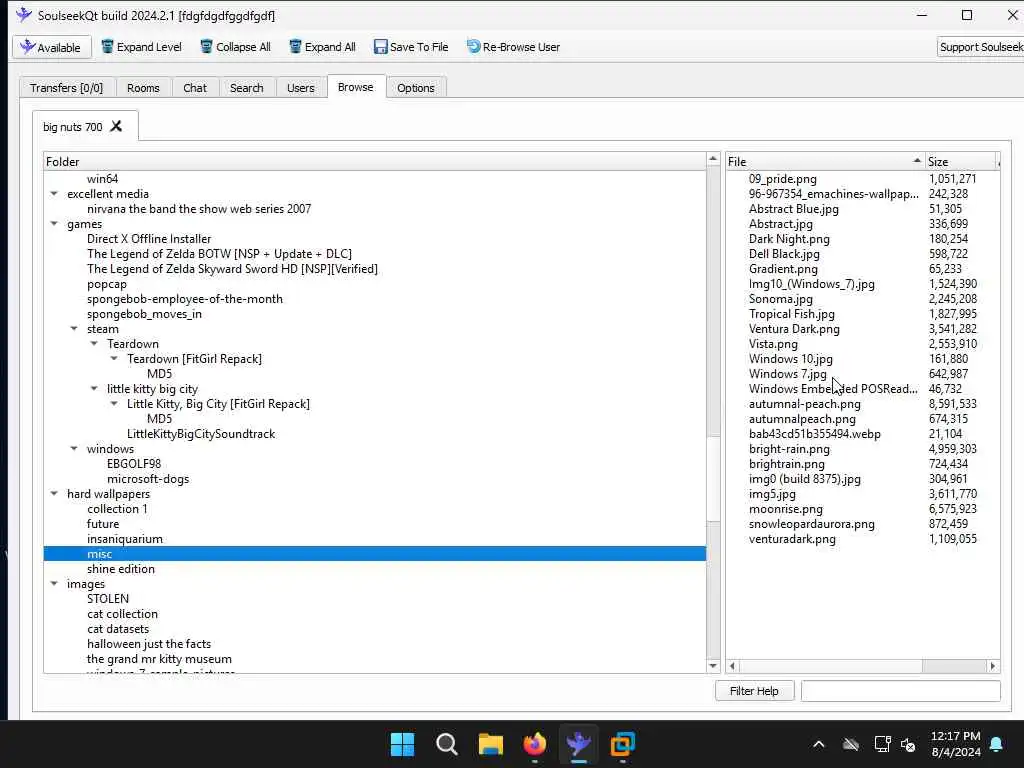1024x768 pixels.
Task: Select 'LittleKittyBigCitySoundtrack' folder
Action: pos(201,434)
